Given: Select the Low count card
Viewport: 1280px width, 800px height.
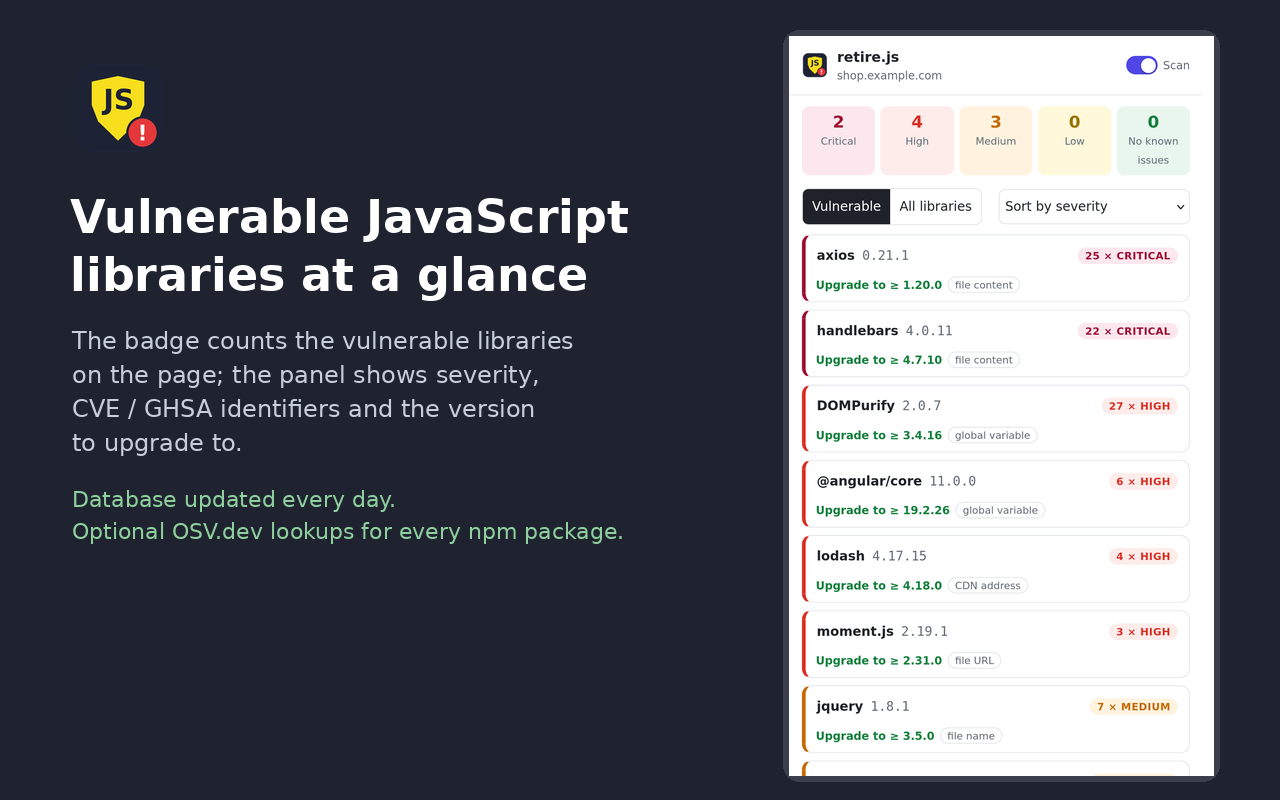Looking at the screenshot, I should 1075,141.
